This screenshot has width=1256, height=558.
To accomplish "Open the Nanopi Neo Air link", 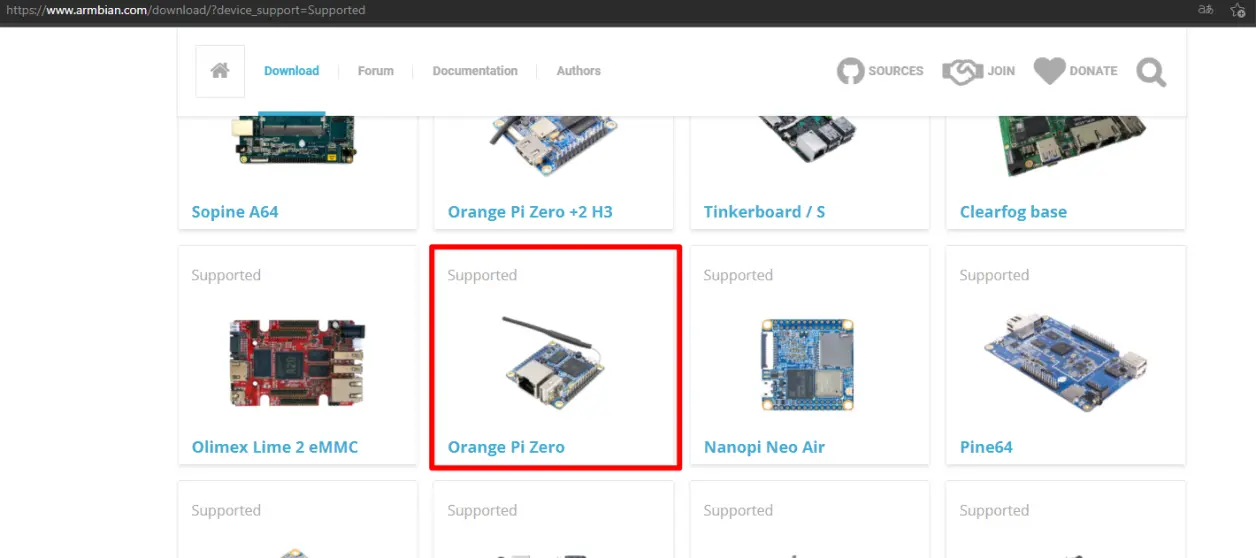I will click(764, 447).
